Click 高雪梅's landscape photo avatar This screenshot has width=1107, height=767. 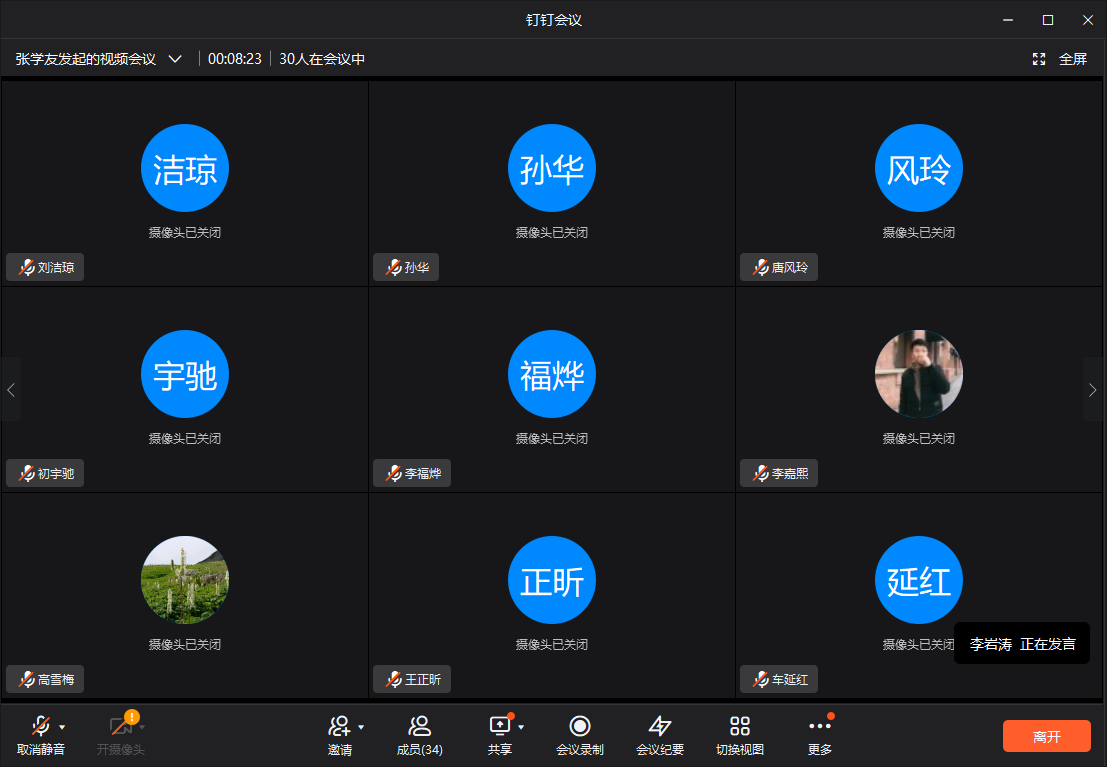pyautogui.click(x=185, y=580)
